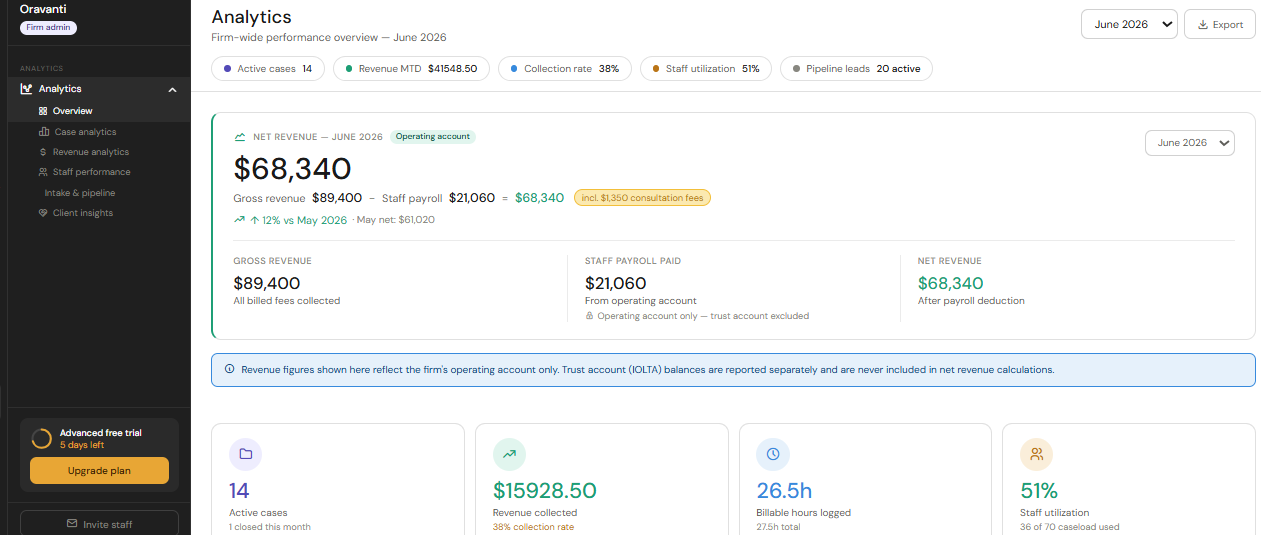Click the Collection rate 38% chip
1261x535 pixels.
coord(564,69)
